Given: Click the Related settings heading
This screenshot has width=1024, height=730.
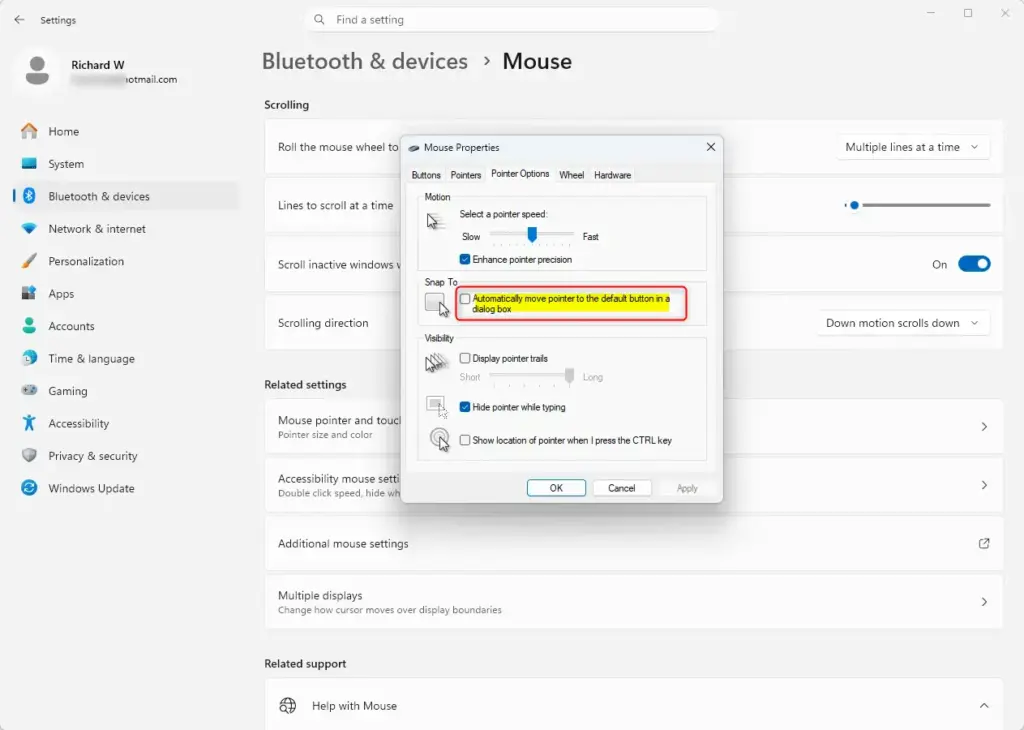Looking at the screenshot, I should coord(305,385).
